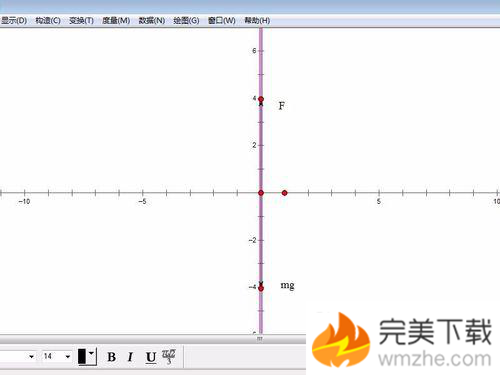Click the x-axis label -5
This screenshot has height=375, width=500.
coord(142,201)
